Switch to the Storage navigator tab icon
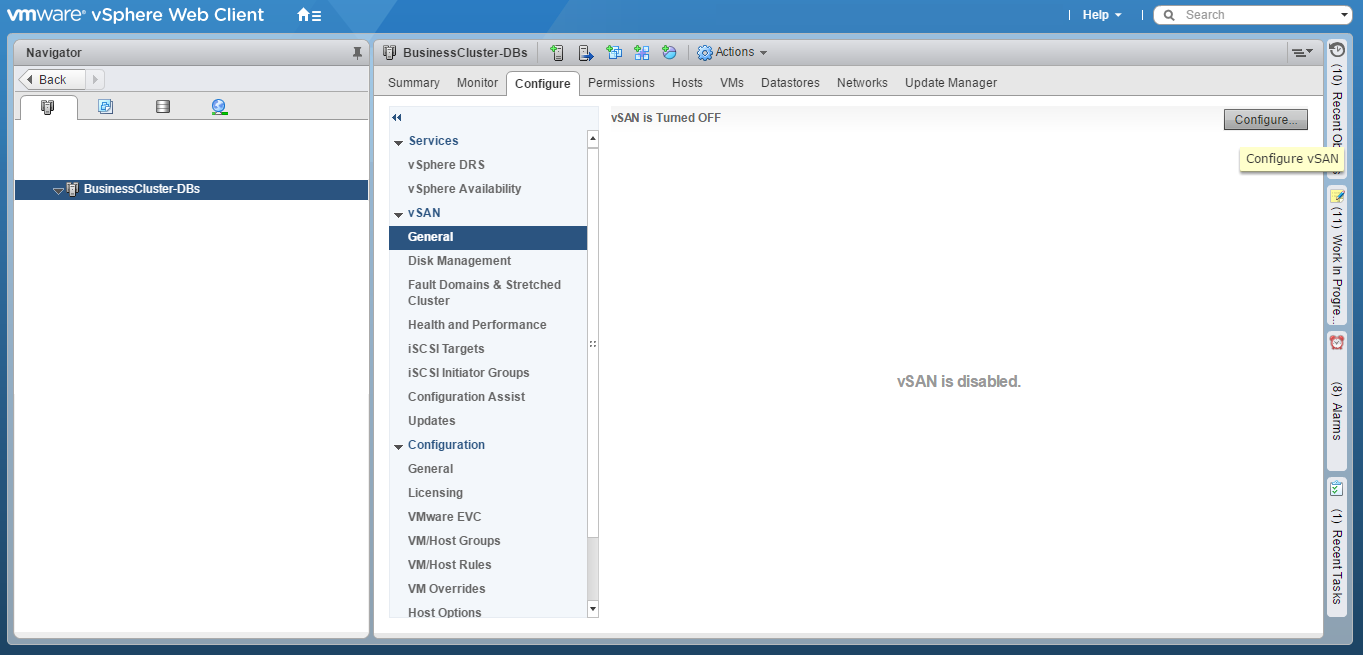Screen dimensions: 1363x655 coord(163,107)
